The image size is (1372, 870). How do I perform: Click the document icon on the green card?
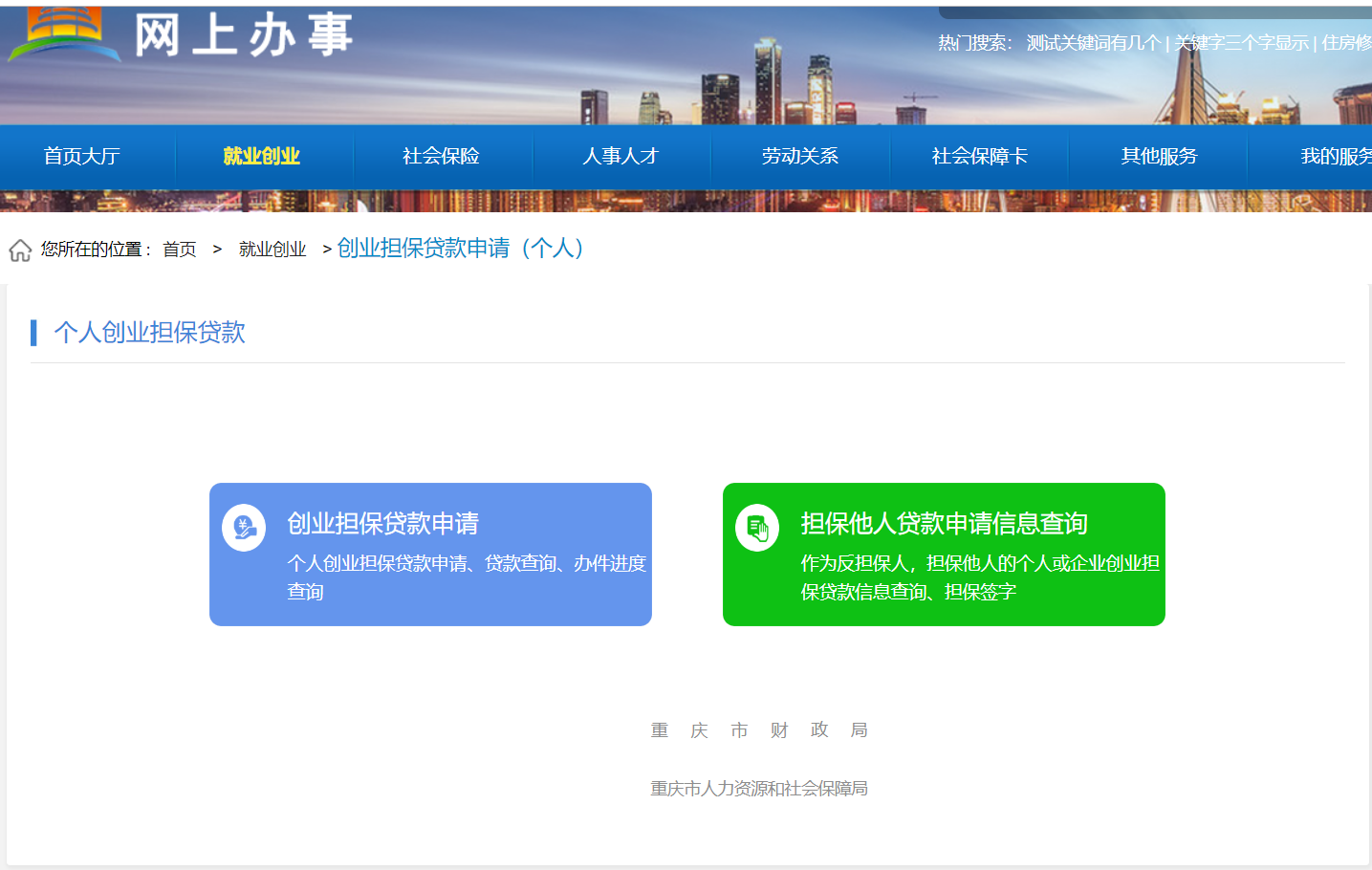tap(757, 527)
